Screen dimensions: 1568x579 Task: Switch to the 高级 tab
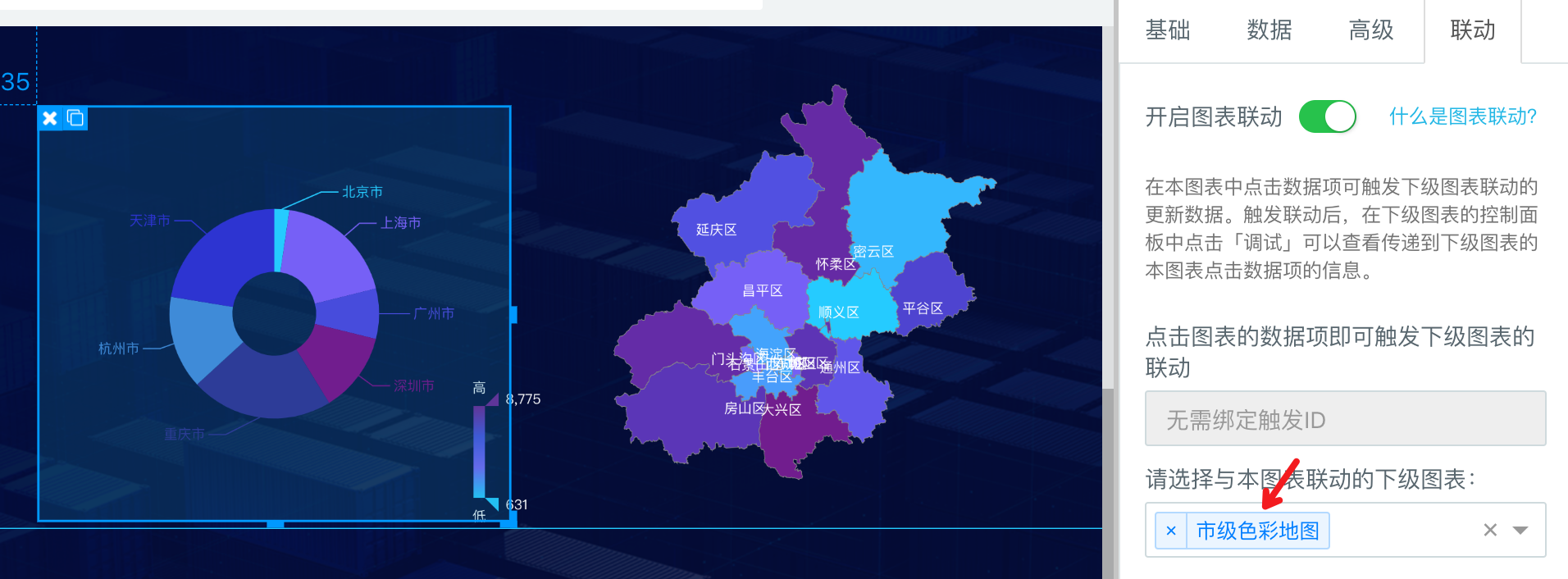[x=1371, y=30]
